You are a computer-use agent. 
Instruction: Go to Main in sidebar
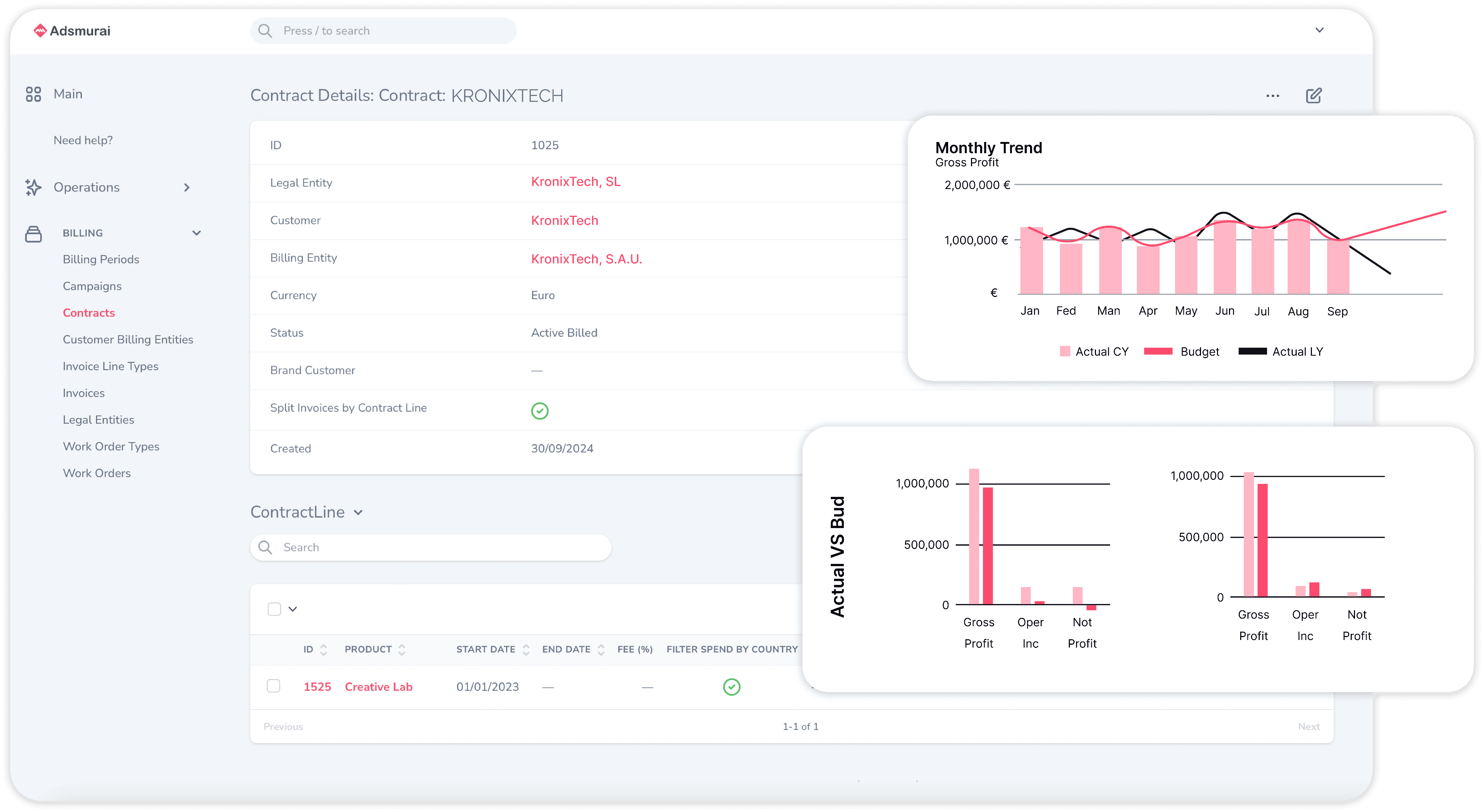pos(68,94)
